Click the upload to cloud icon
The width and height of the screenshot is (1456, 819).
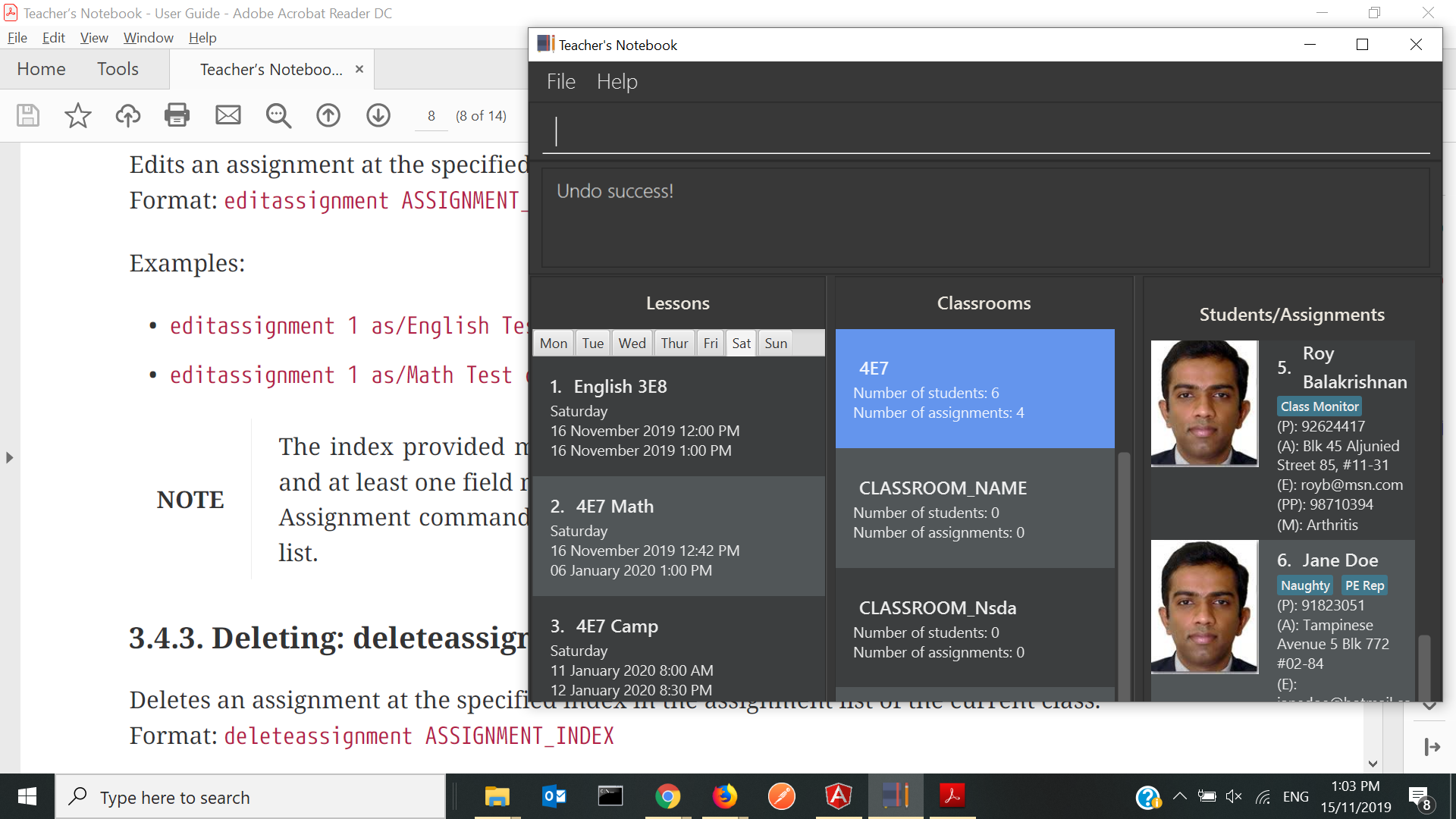point(127,115)
